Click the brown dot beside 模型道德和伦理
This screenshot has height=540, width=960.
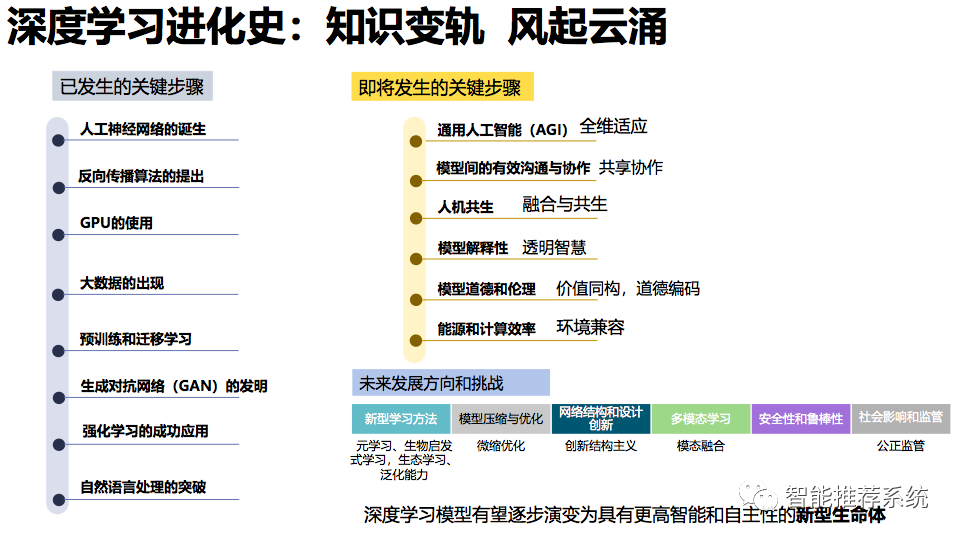pyautogui.click(x=416, y=299)
